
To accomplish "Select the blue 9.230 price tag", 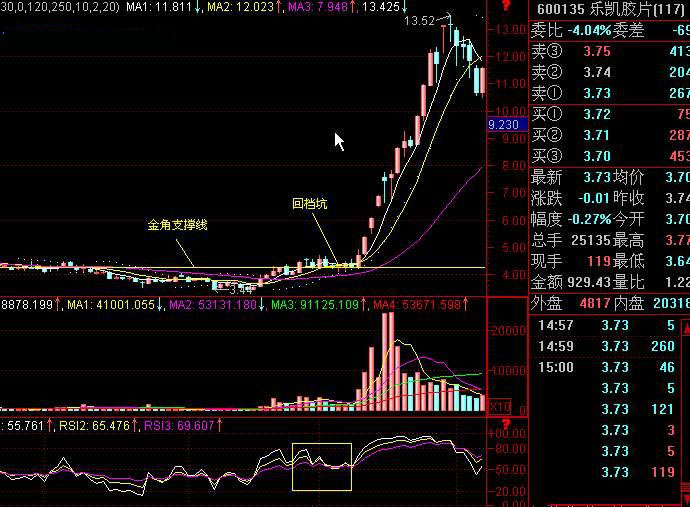I will click(x=503, y=124).
